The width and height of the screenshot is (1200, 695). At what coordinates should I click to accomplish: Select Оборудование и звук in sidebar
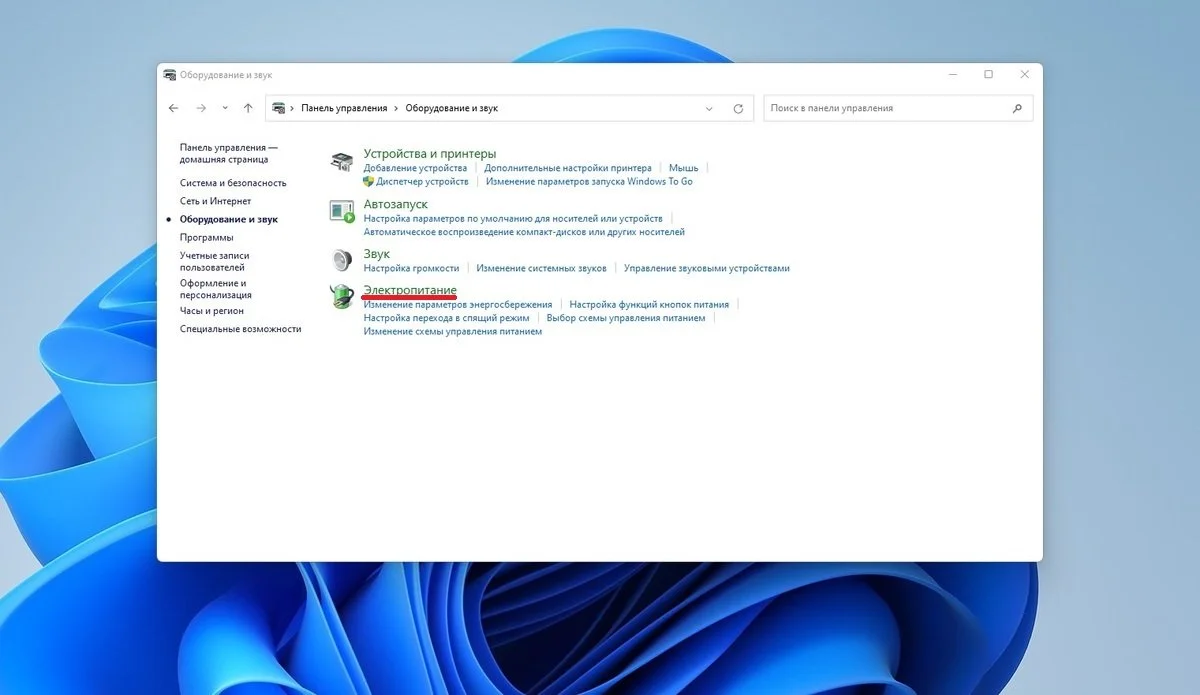click(229, 219)
